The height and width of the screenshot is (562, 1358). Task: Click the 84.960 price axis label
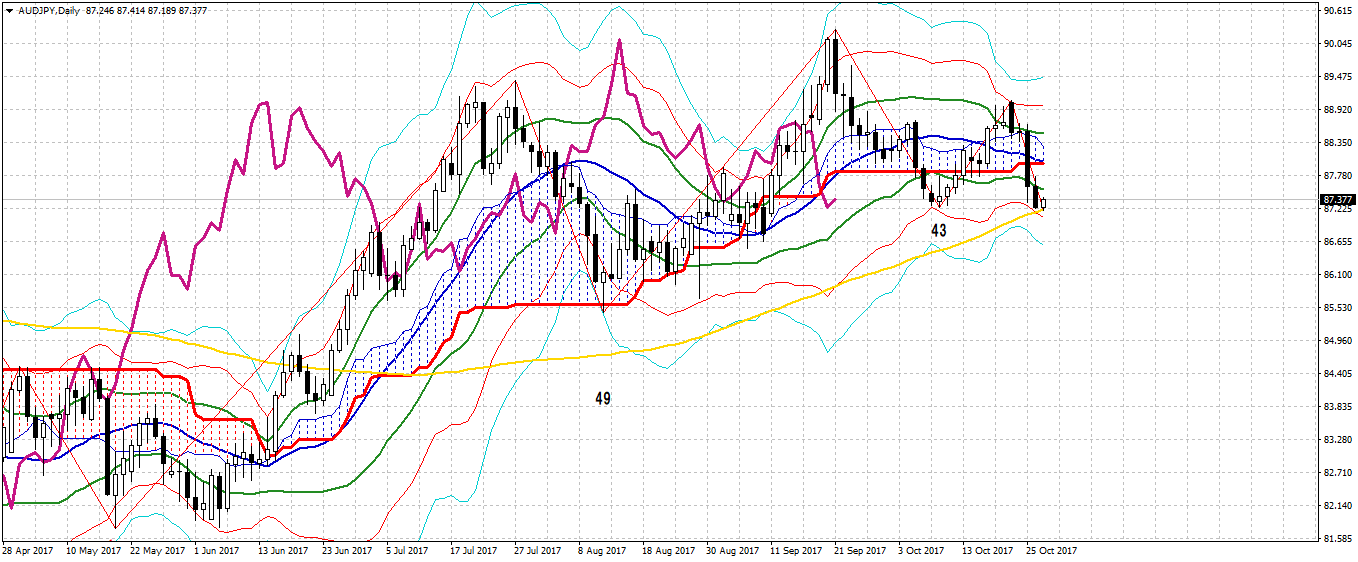[x=1336, y=341]
